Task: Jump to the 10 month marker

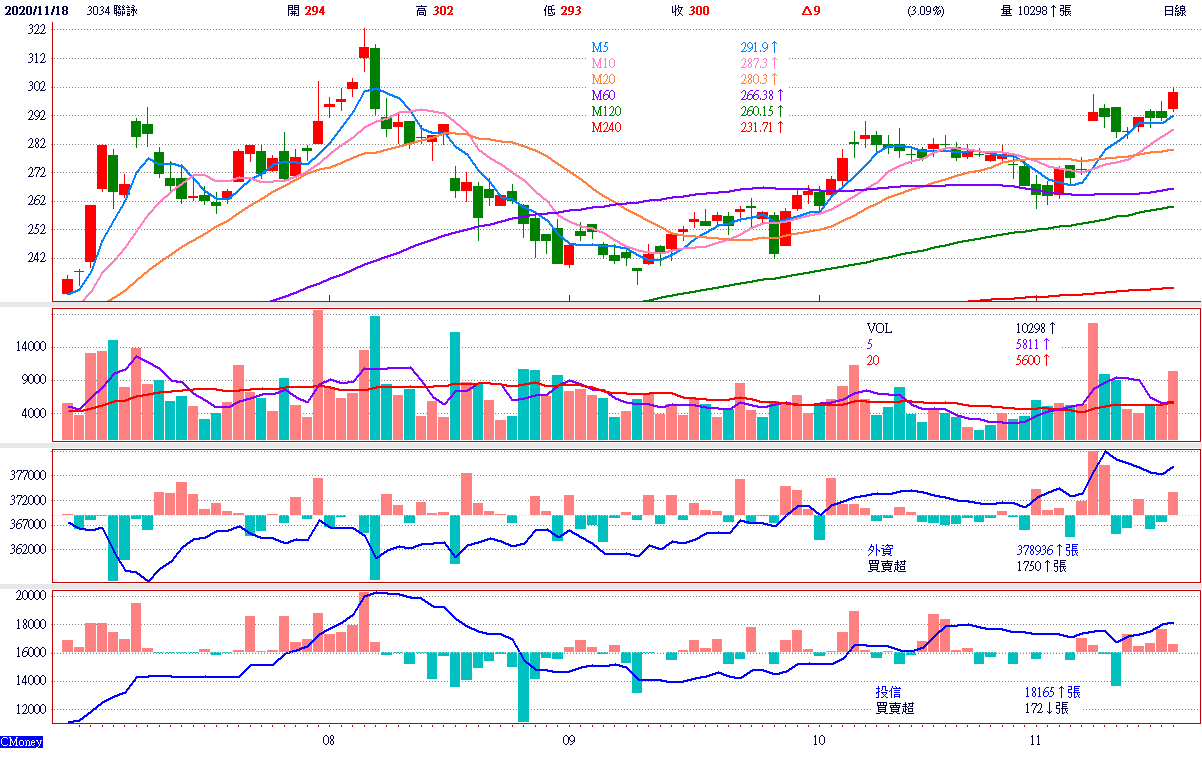Action: (818, 741)
